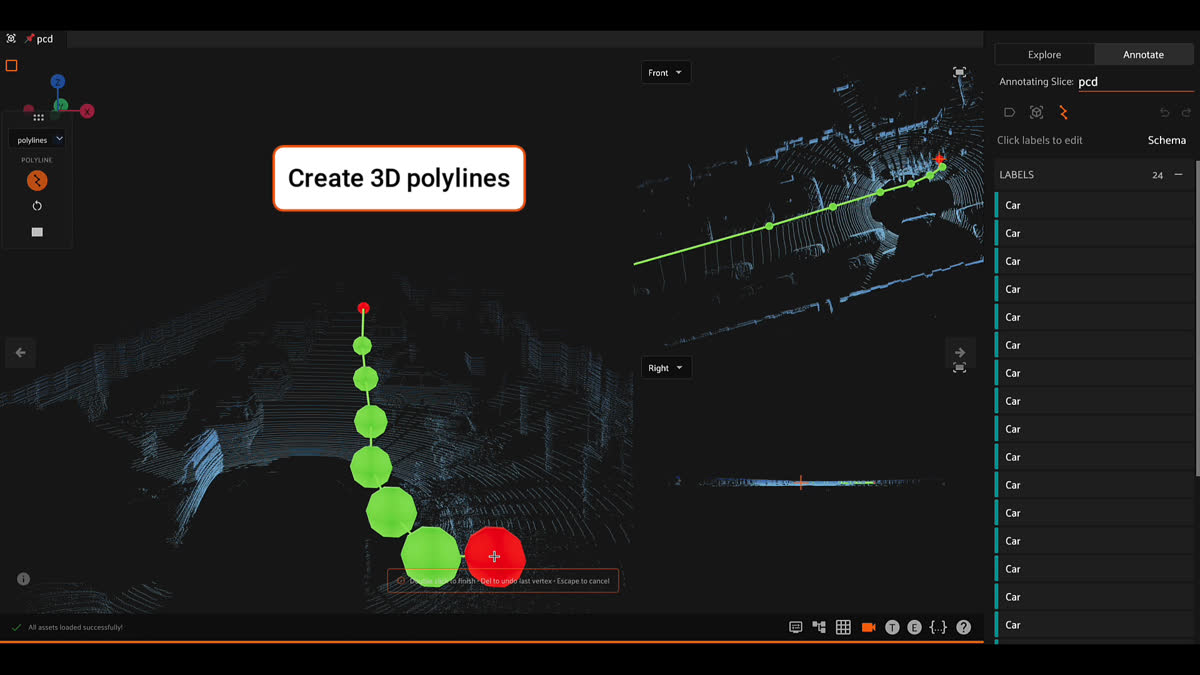This screenshot has width=1200, height=675.
Task: Collapse the LABELS section with minus
Action: coord(1178,175)
